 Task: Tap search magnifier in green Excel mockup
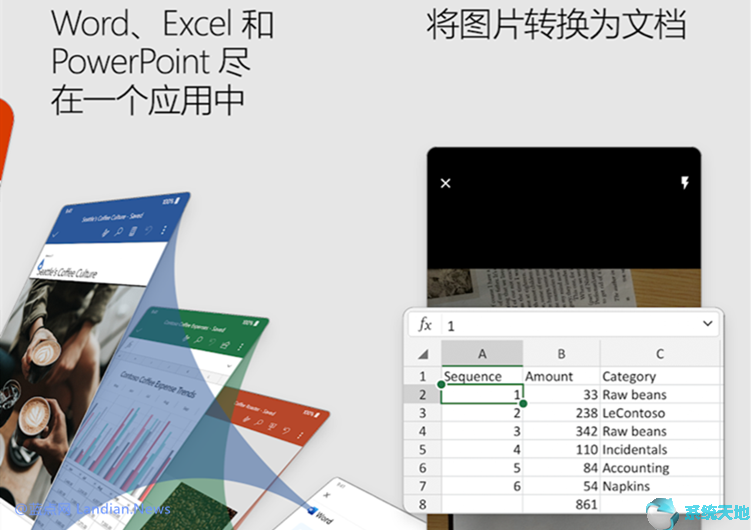(199, 340)
